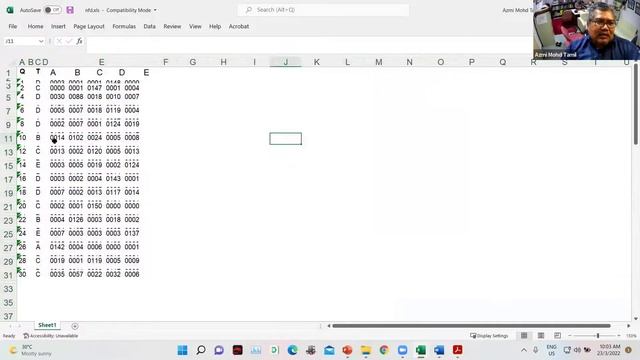Click zoom out minus button
Image resolution: width=640 pixels, height=360 pixels.
(x=570, y=336)
